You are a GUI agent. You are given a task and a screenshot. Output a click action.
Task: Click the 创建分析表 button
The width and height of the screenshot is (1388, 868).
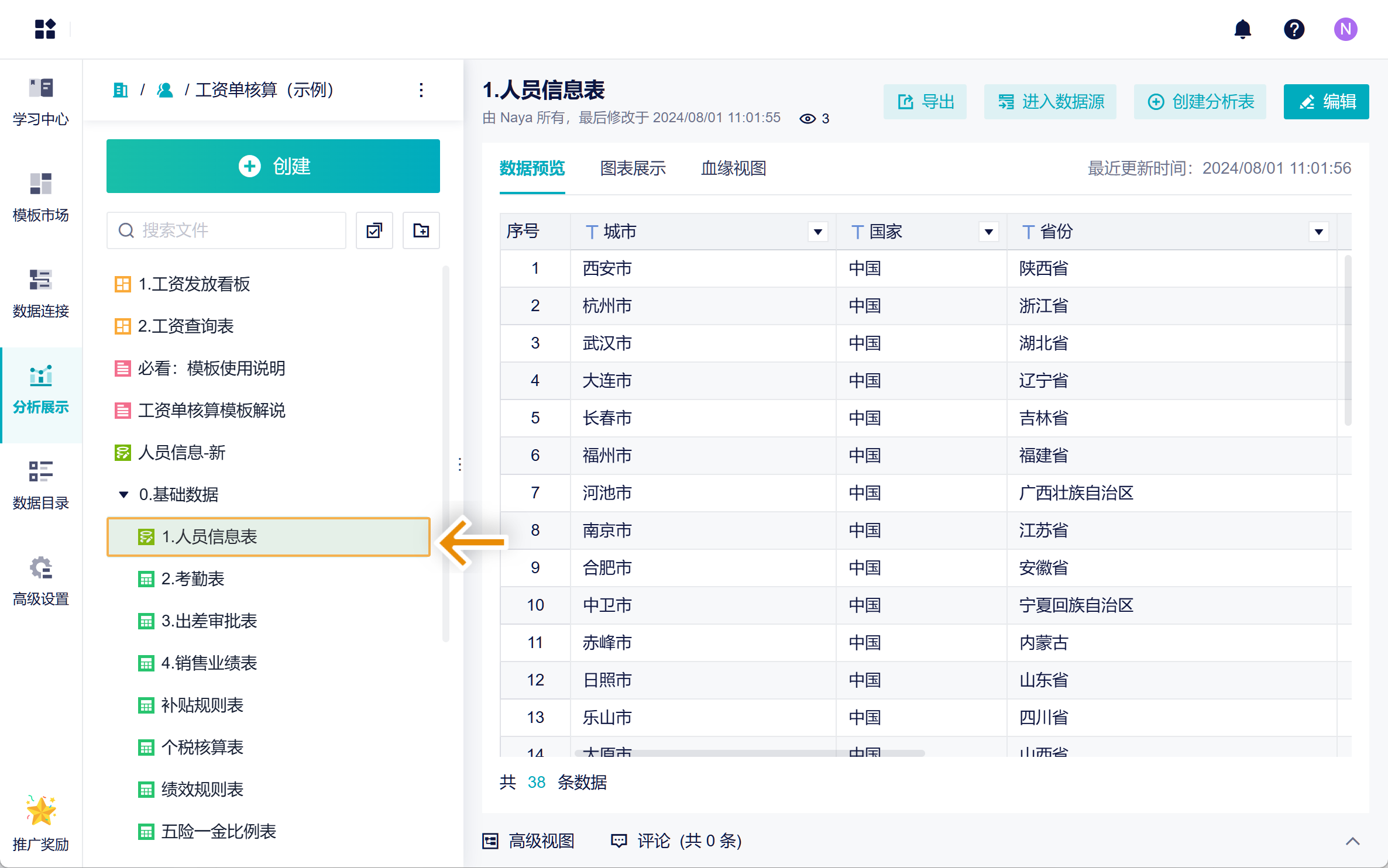(x=1200, y=102)
